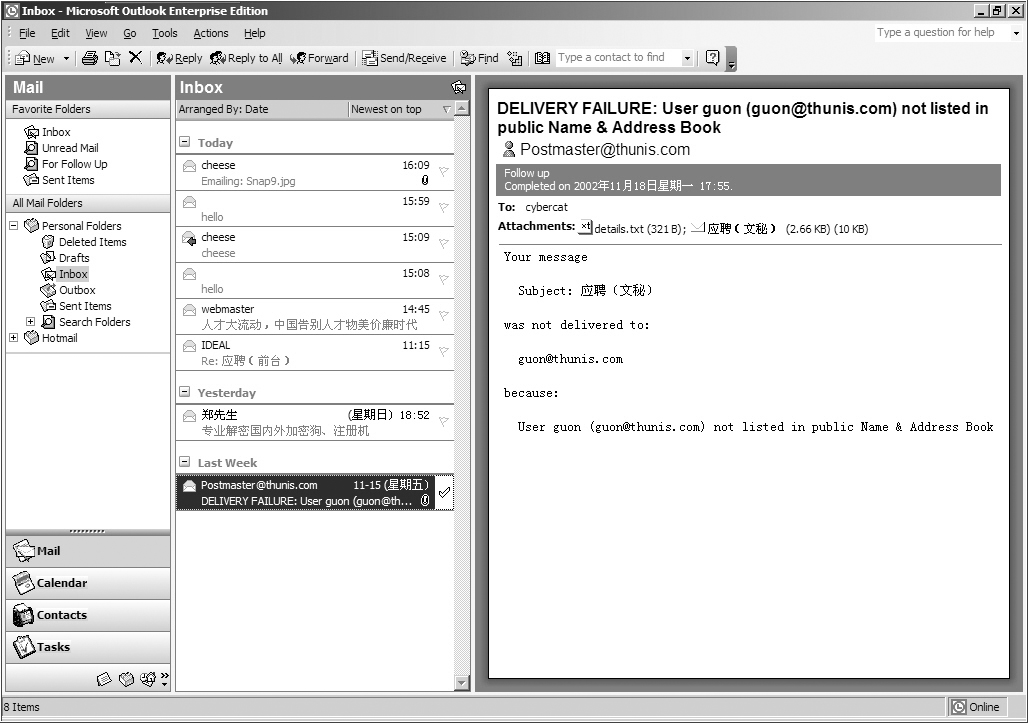Open Folder List icon in navigation pane
The height and width of the screenshot is (723, 1028).
(x=126, y=679)
